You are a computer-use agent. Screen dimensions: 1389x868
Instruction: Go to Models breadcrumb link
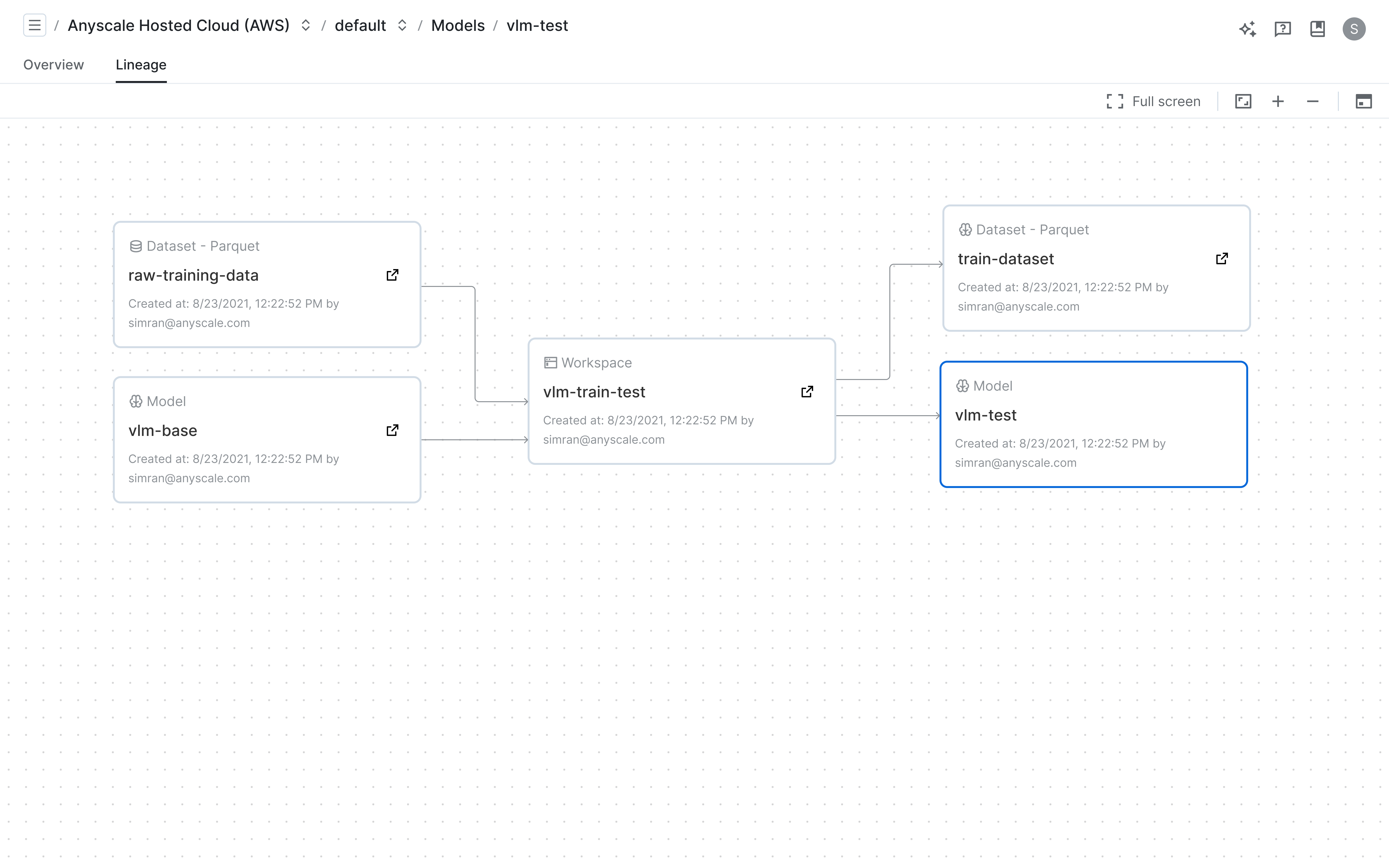coord(457,26)
